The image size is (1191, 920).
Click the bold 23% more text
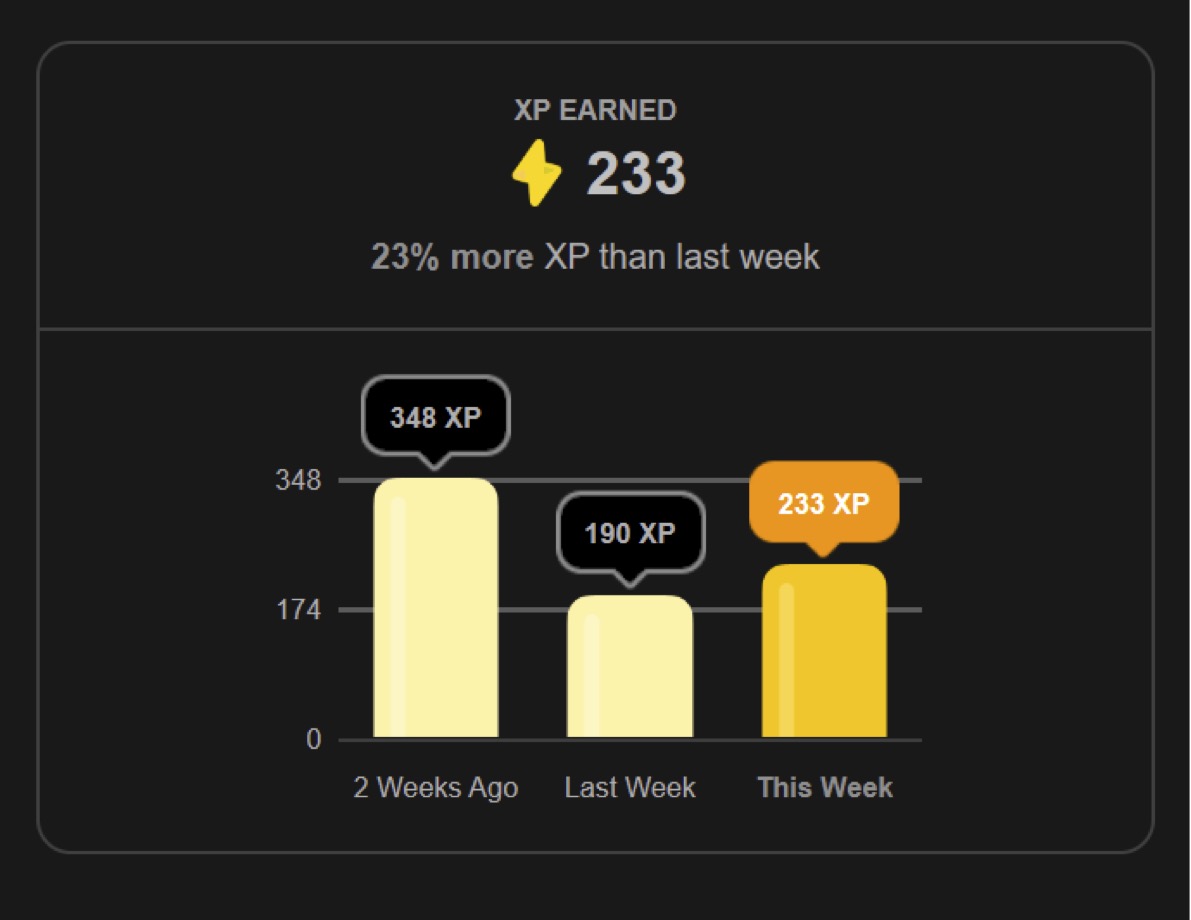tap(452, 257)
